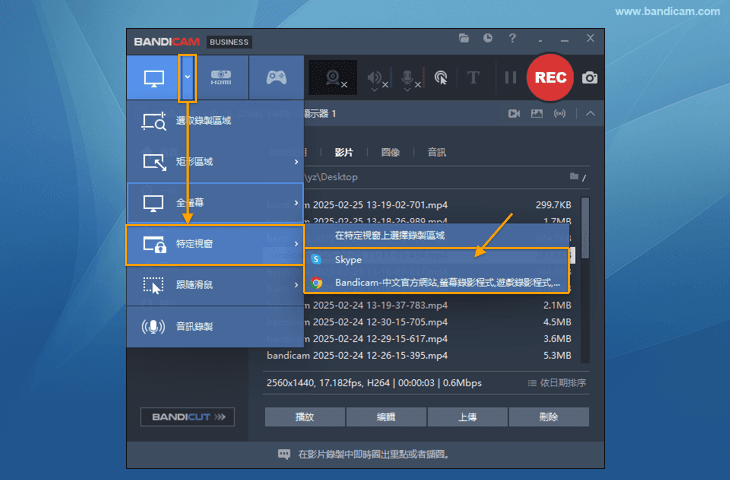Choose 在特定視窗上選擇錄製區域 option
Image resolution: width=730 pixels, height=480 pixels.
tap(437, 236)
